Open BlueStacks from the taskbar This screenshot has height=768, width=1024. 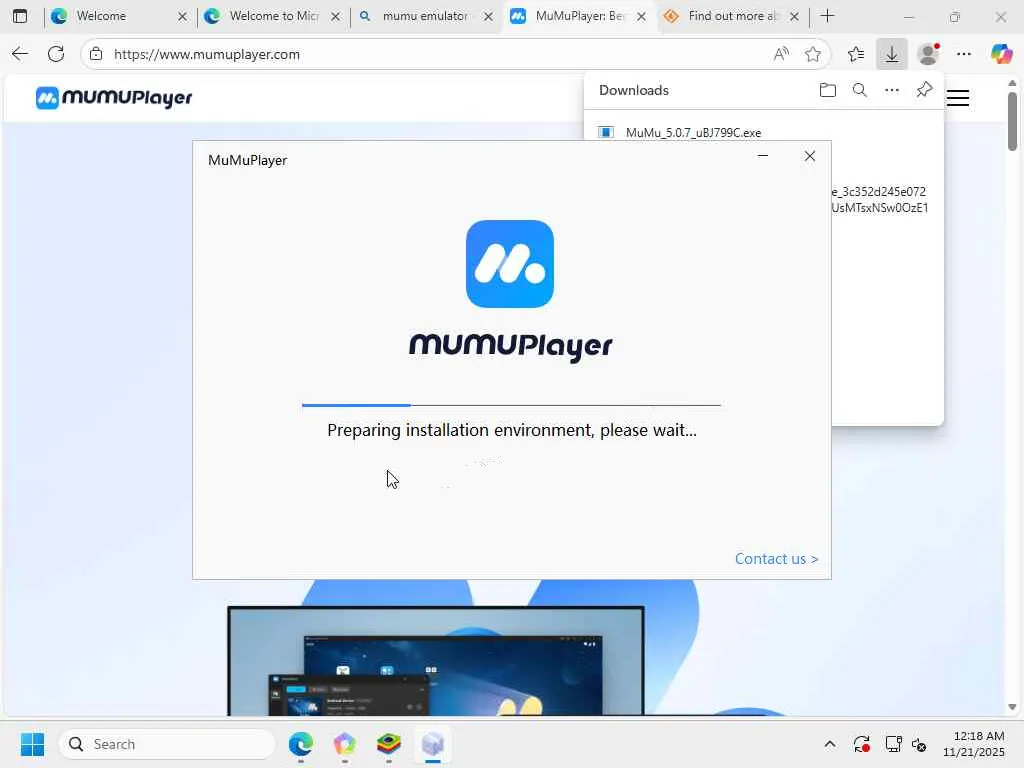(x=389, y=744)
